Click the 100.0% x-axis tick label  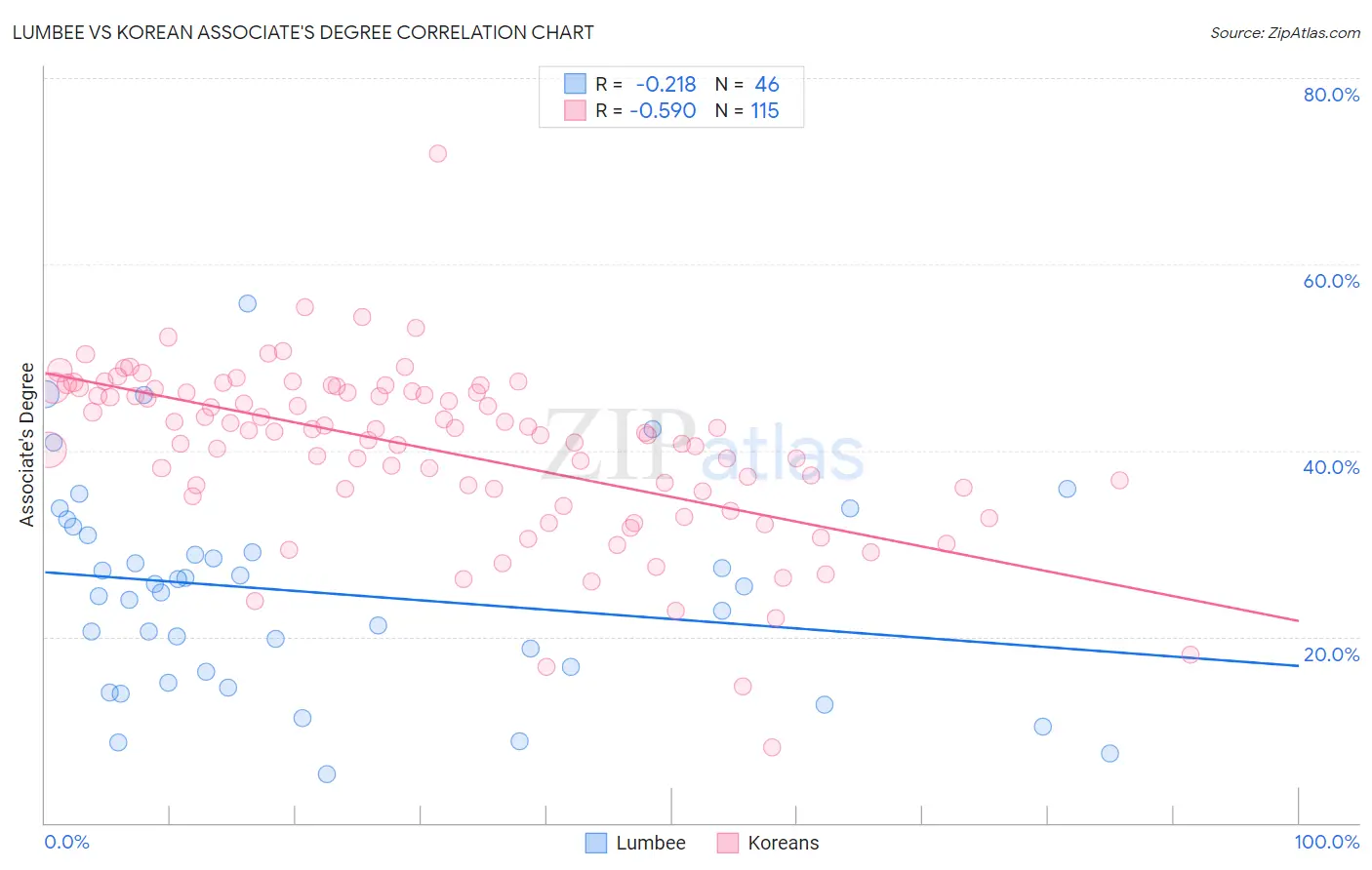[1327, 842]
